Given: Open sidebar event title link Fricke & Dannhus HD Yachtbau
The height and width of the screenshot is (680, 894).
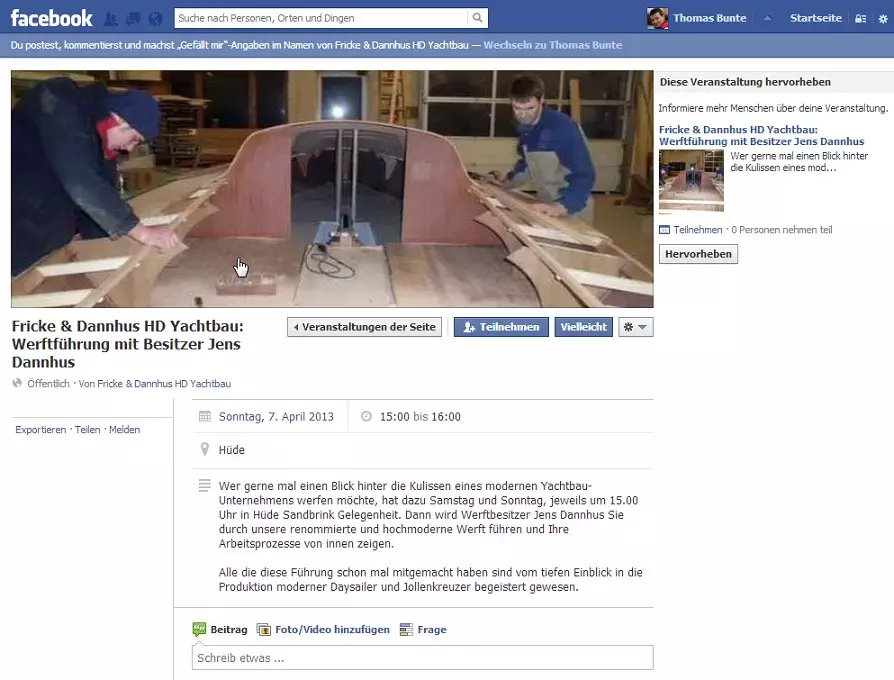Looking at the screenshot, I should click(x=761, y=136).
